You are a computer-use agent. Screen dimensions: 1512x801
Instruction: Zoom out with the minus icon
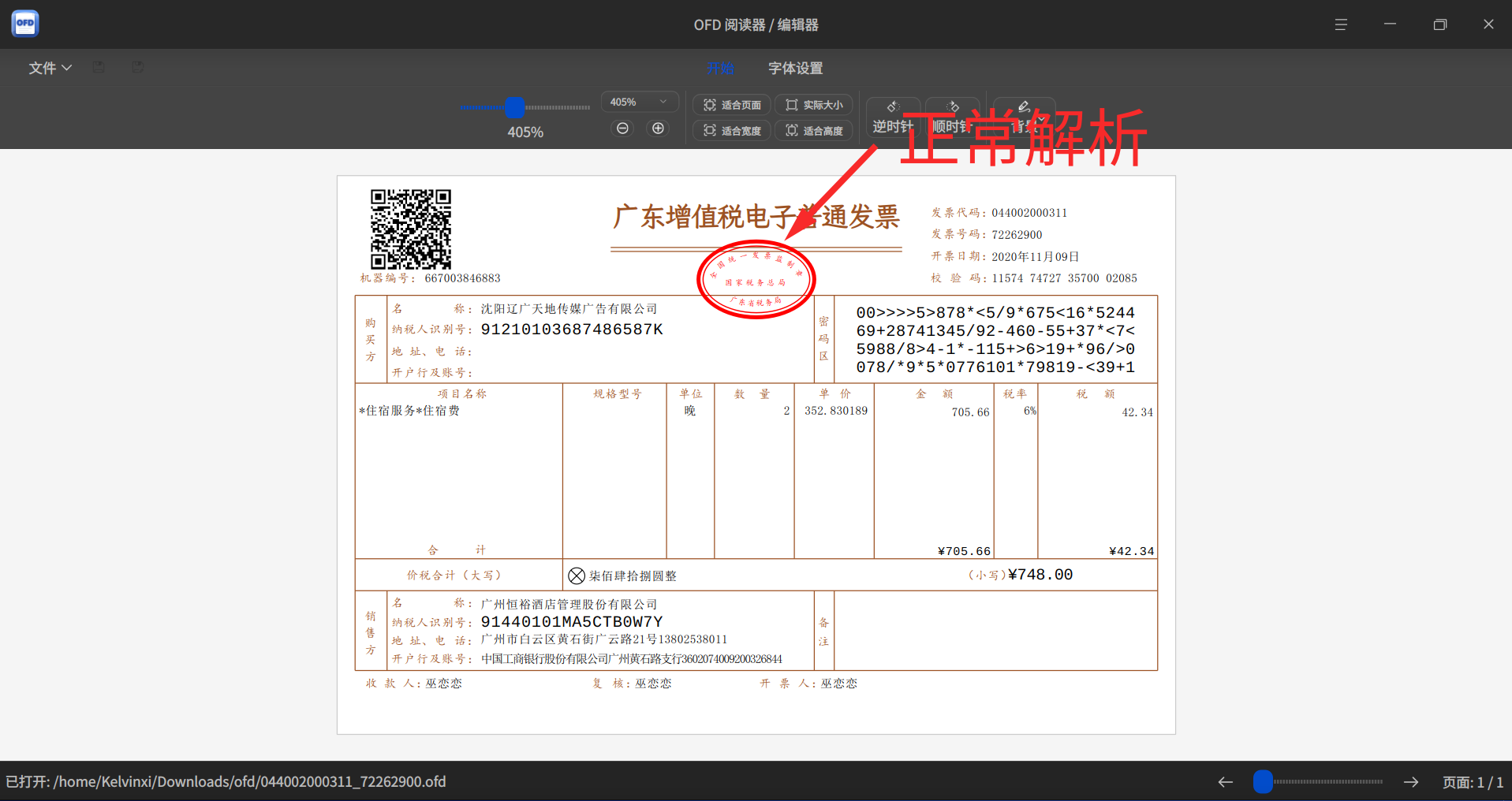(623, 129)
